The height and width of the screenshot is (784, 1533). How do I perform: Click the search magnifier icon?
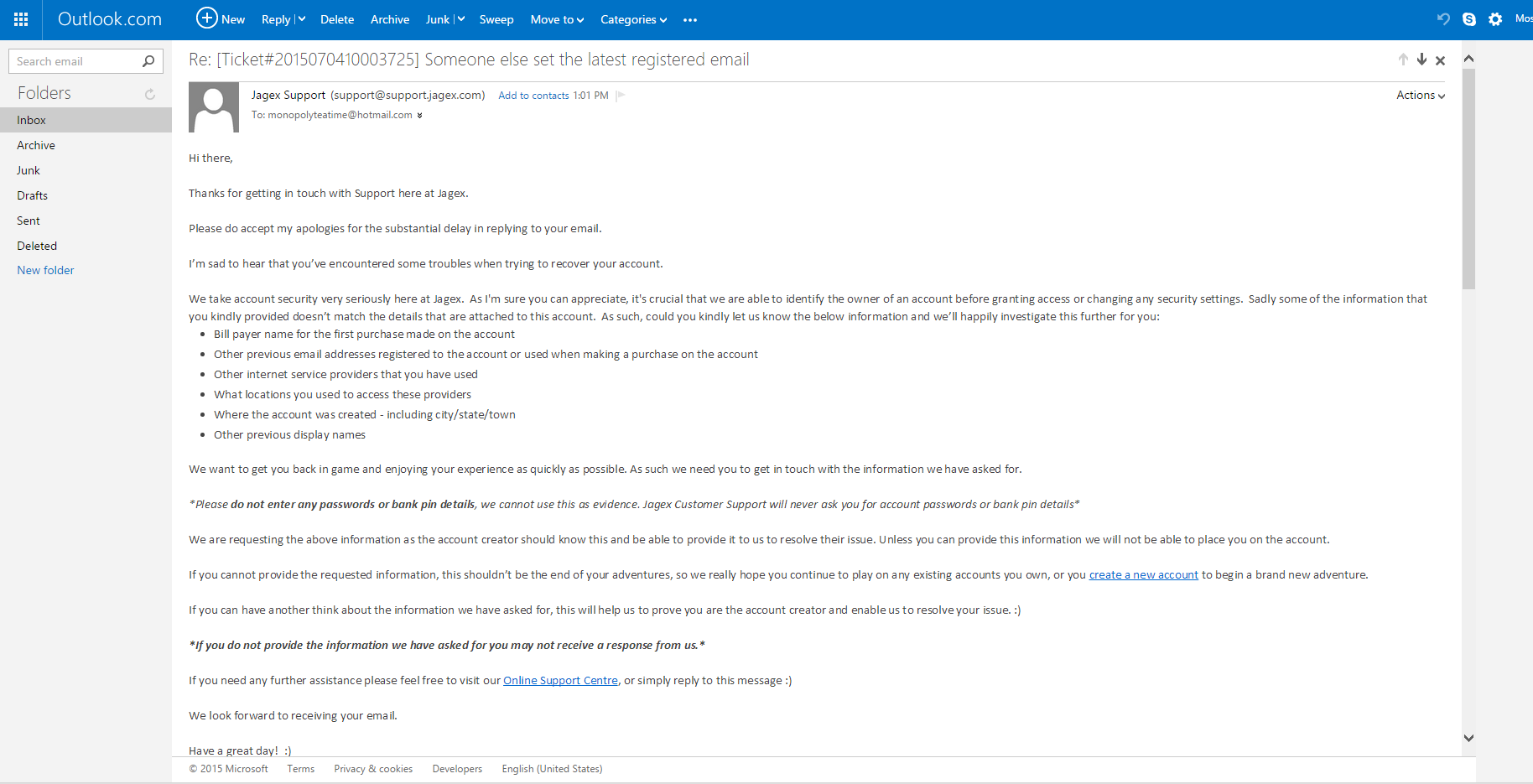point(148,61)
